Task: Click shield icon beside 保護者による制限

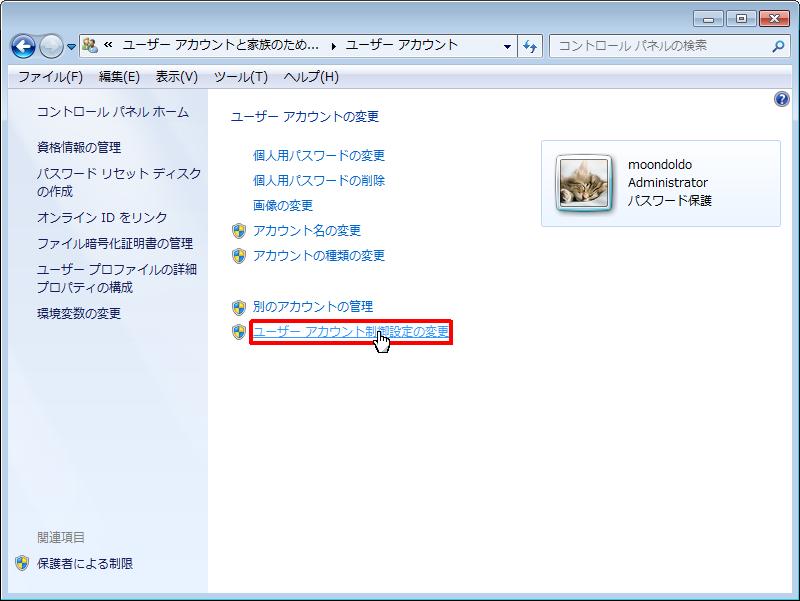Action: pos(22,564)
